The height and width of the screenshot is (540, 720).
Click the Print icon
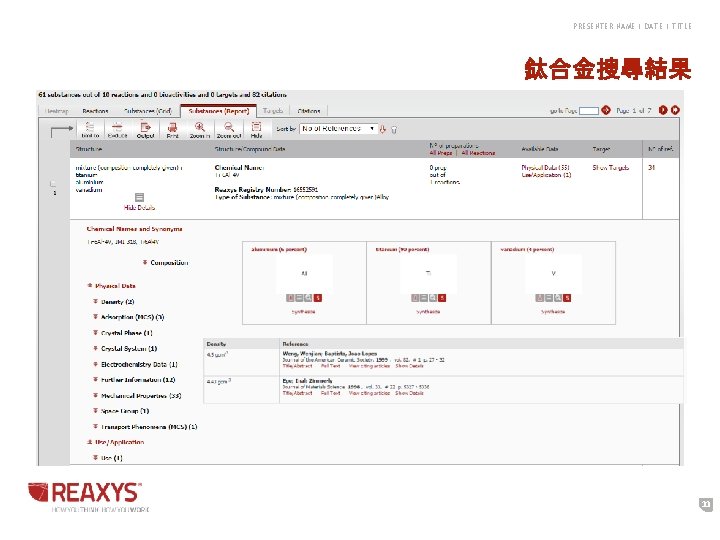click(x=173, y=129)
